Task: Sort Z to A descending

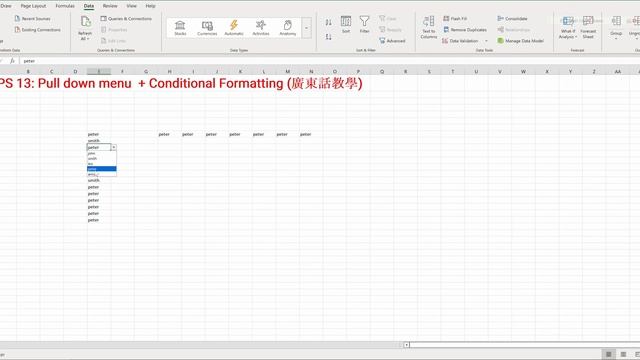Action: [x=329, y=37]
